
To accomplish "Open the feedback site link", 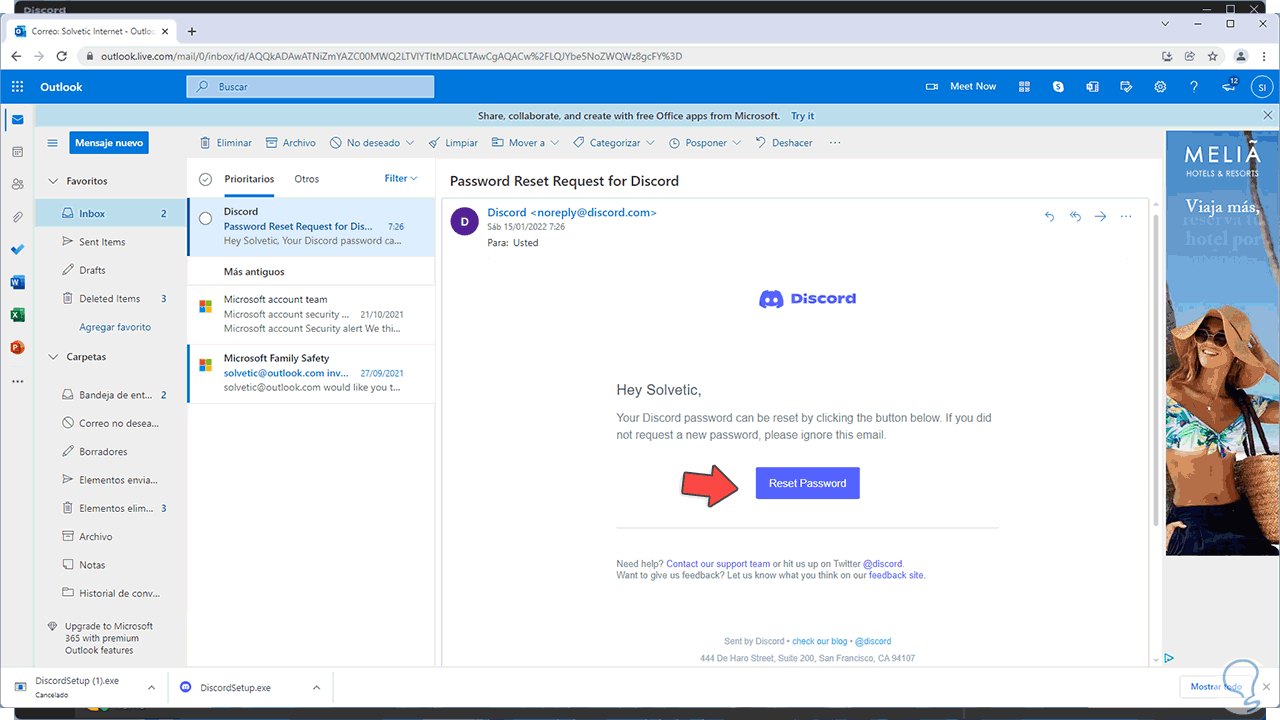I will point(896,575).
